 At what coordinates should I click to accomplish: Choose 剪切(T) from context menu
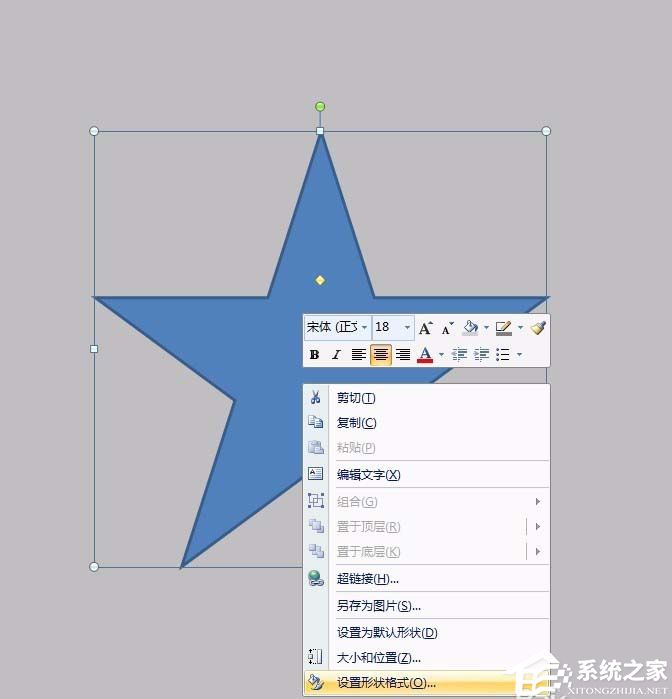(x=426, y=398)
